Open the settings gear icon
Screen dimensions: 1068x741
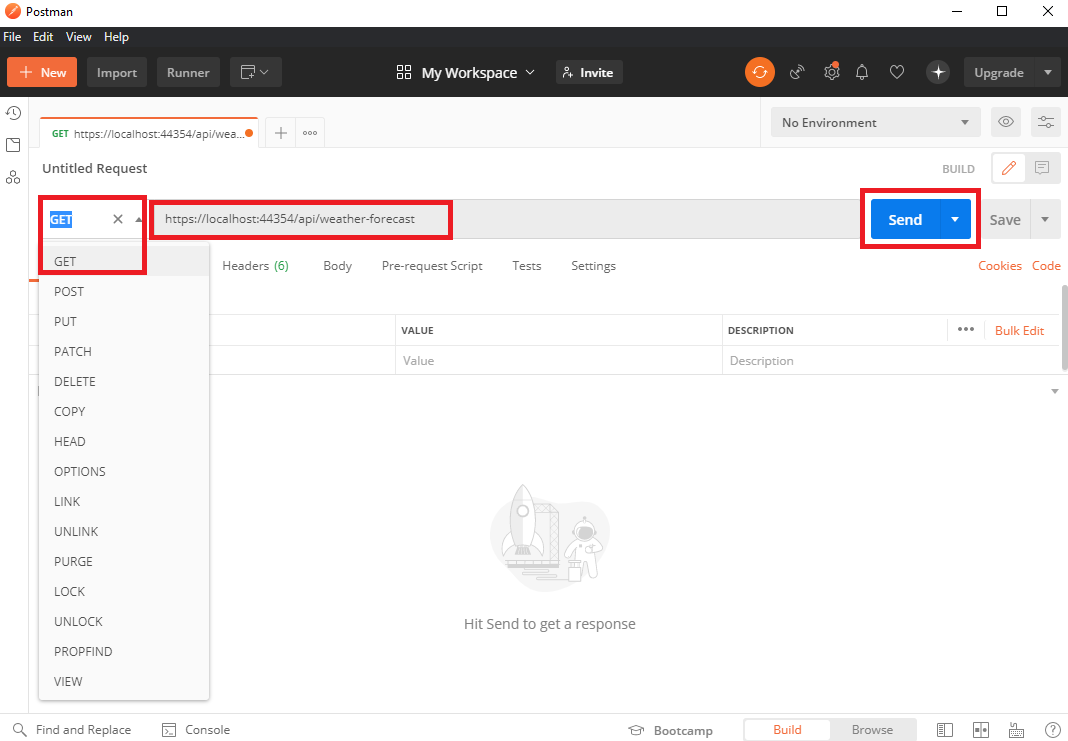point(832,72)
